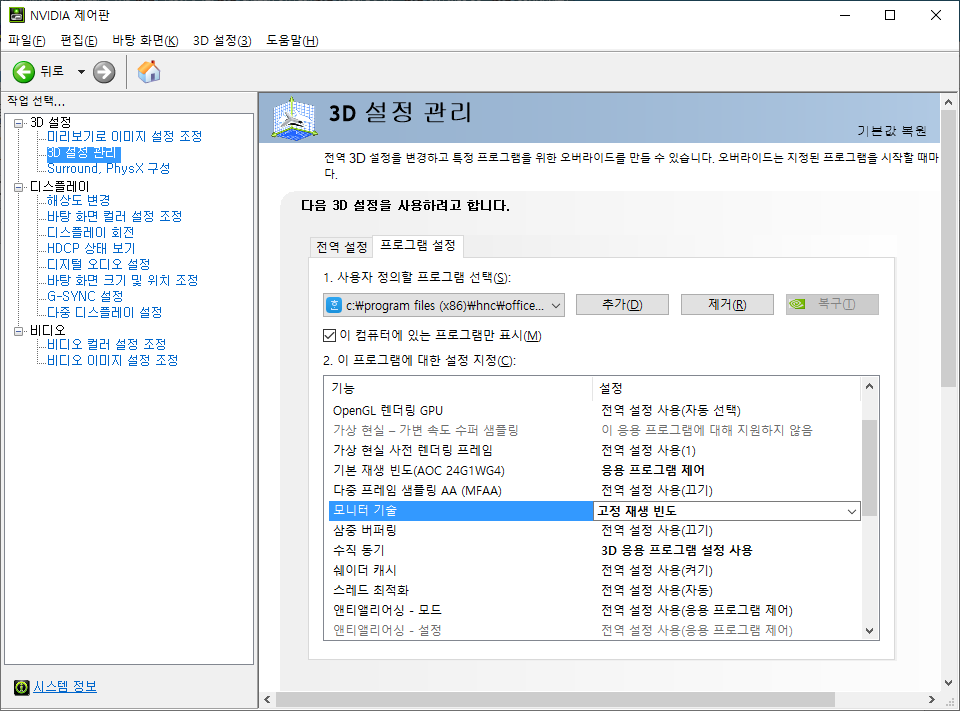
Task: Go to the Home page icon
Action: [149, 72]
